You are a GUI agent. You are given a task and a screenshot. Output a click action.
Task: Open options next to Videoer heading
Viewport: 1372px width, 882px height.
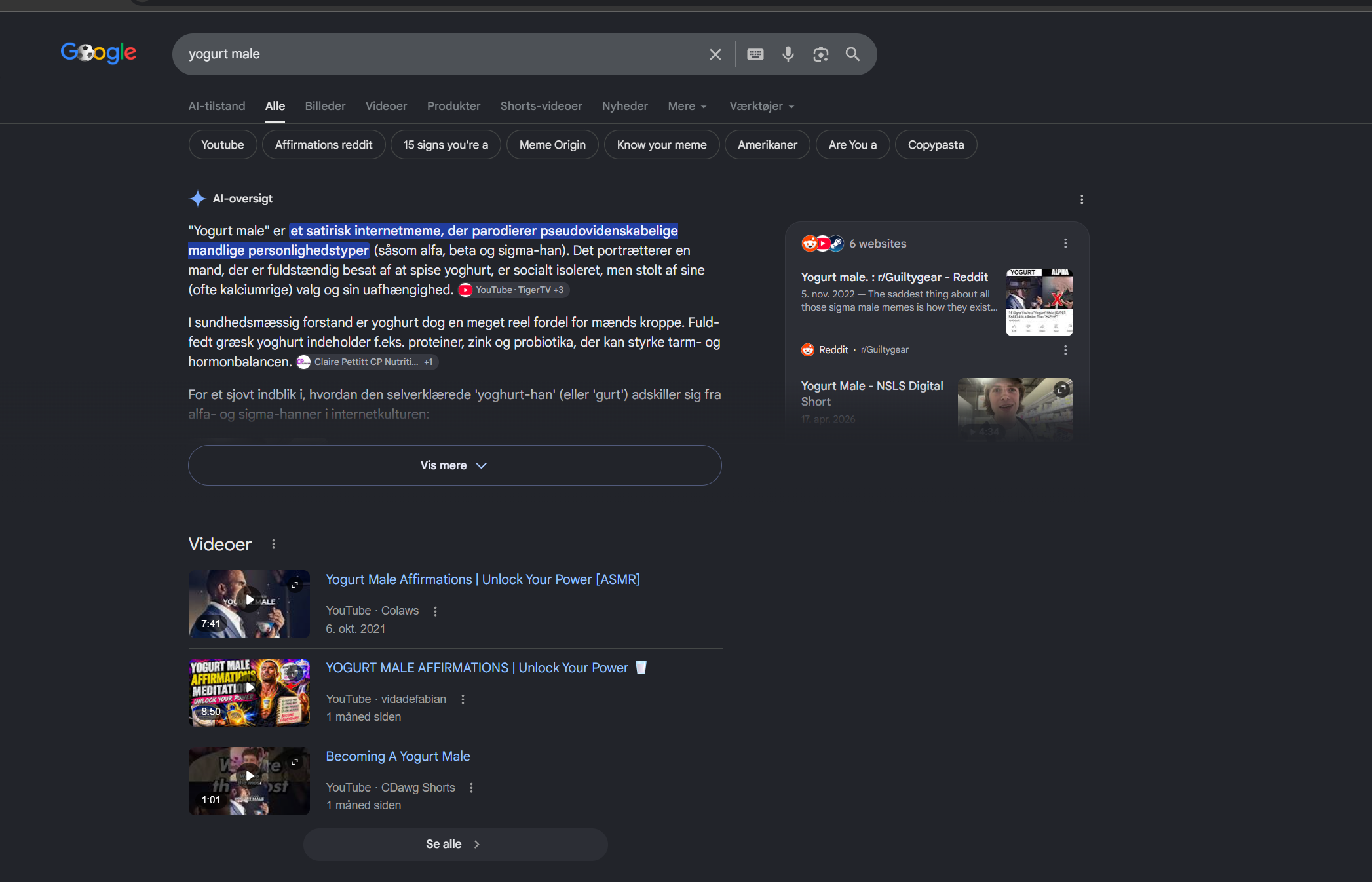point(273,544)
